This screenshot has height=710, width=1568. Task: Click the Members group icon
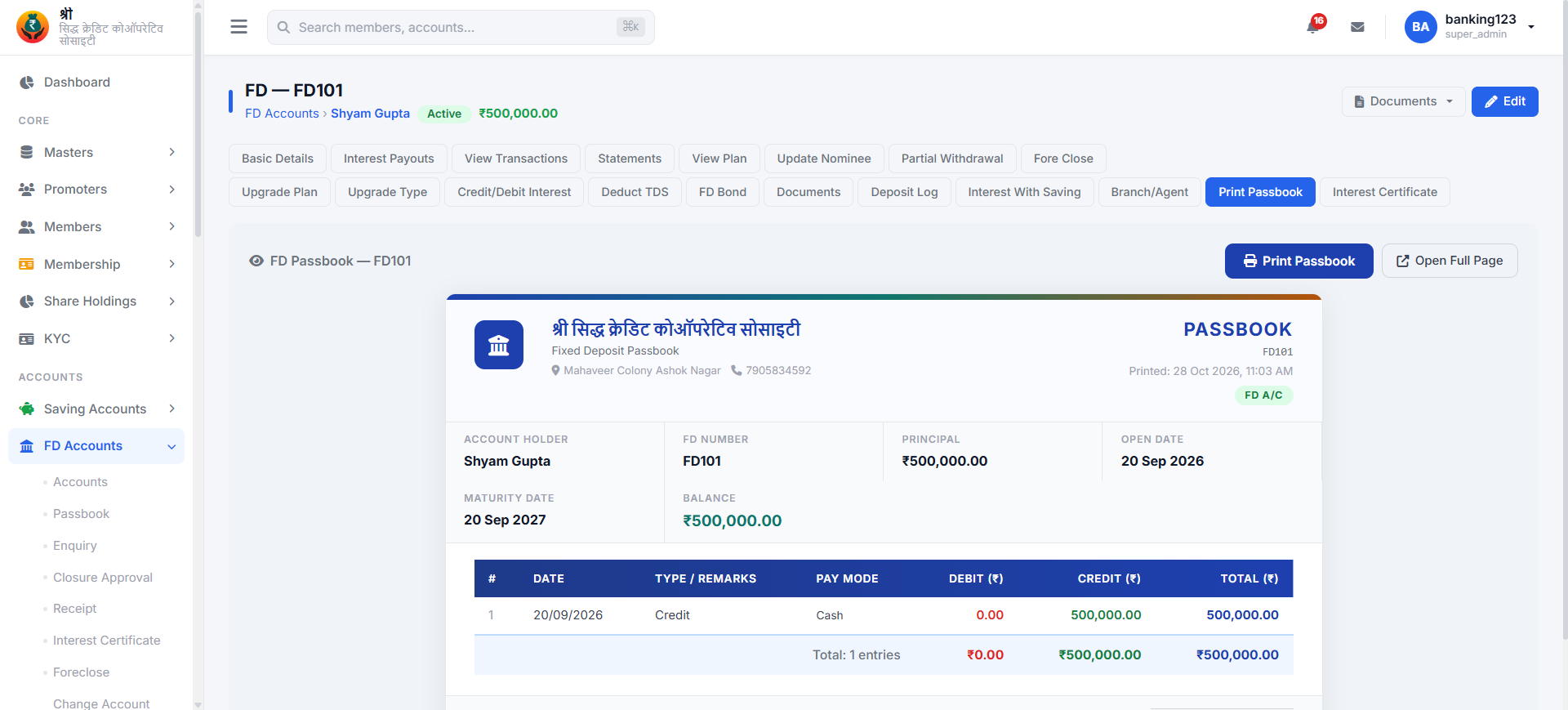pyautogui.click(x=27, y=227)
